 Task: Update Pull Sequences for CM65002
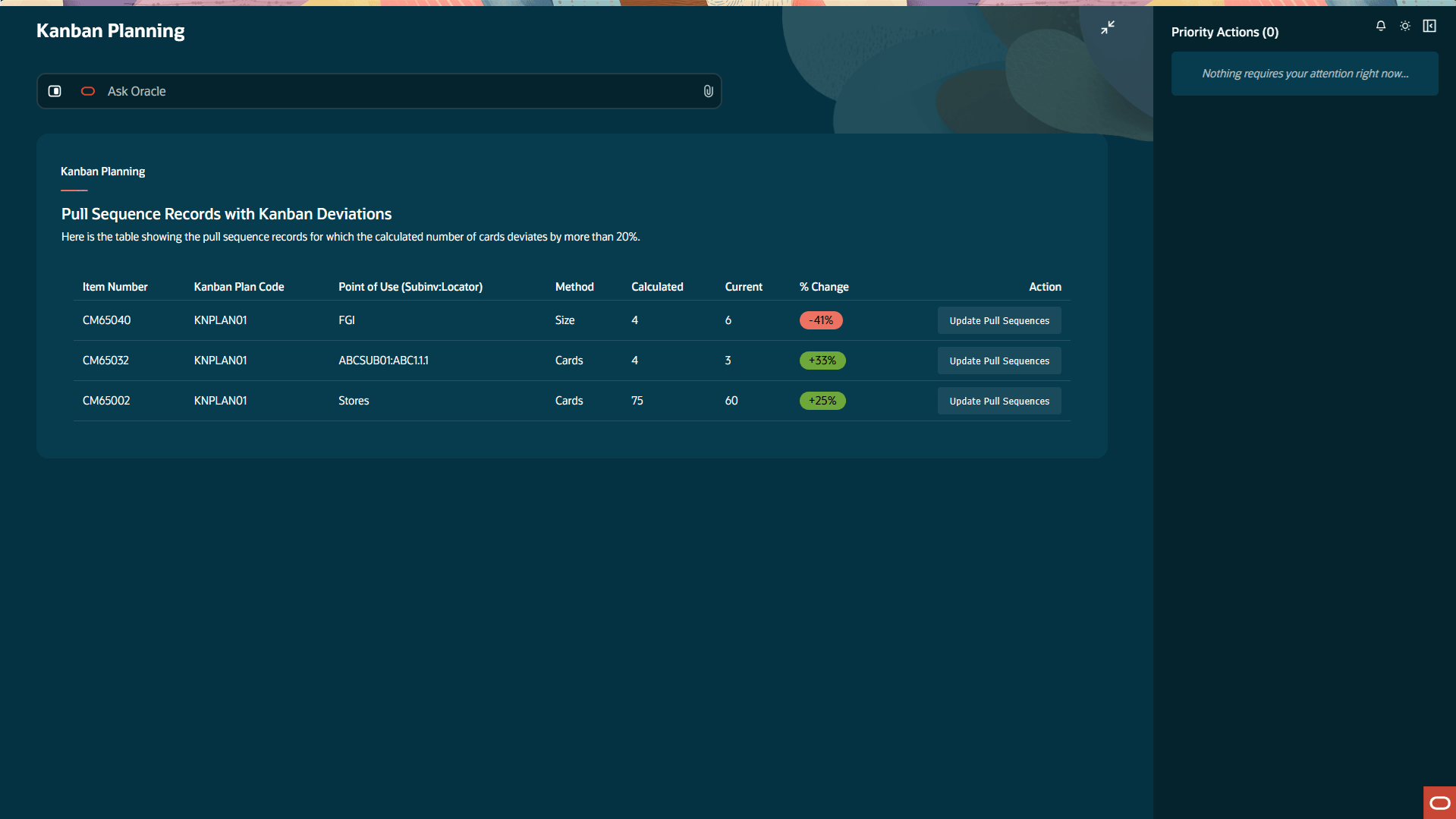pyautogui.click(x=999, y=401)
